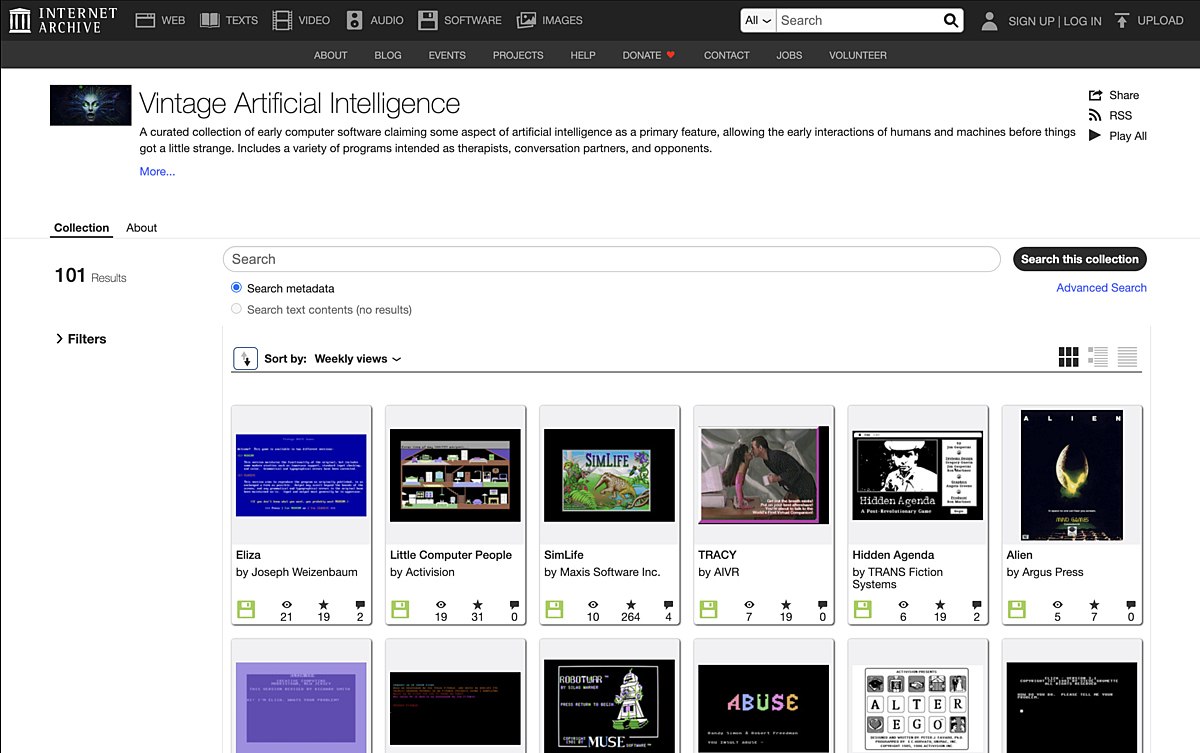Open the Images picture icon
The image size is (1200, 753).
point(526,20)
